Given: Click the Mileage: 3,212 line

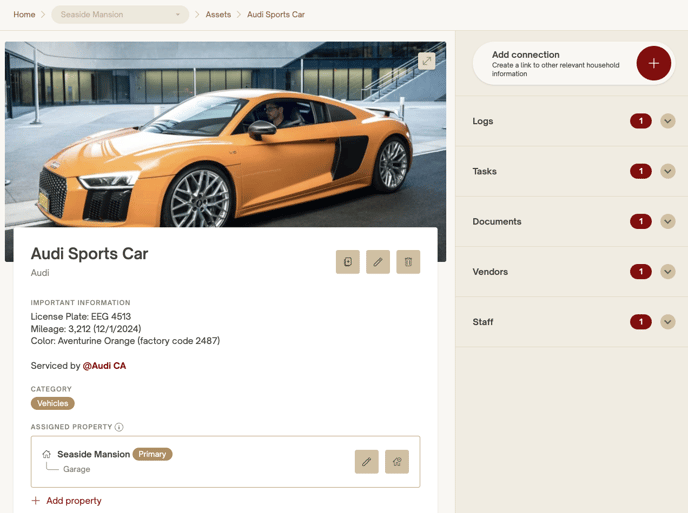Looking at the screenshot, I should click(x=86, y=329).
